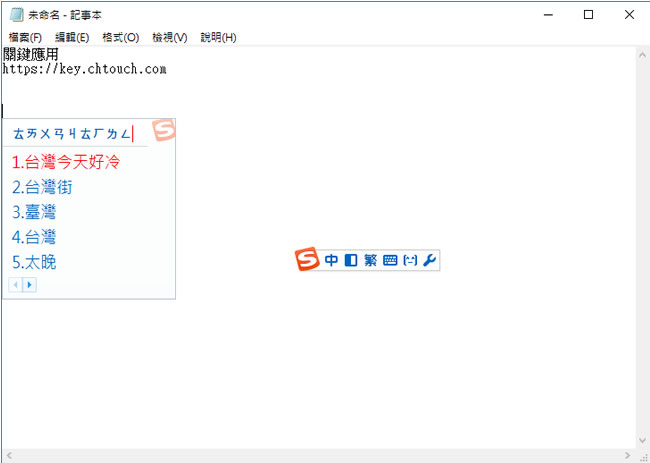650x463 pixels.
Task: Maximize the Notepad window
Action: (x=588, y=15)
